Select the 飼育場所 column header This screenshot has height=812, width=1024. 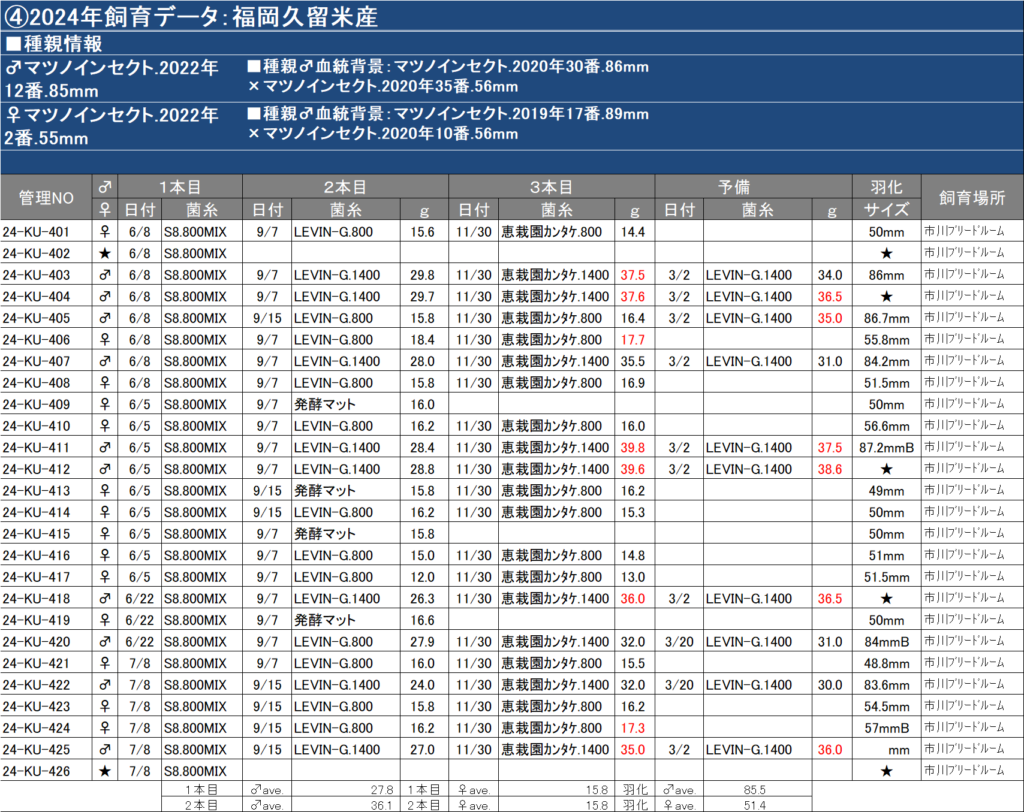pyautogui.click(x=971, y=198)
